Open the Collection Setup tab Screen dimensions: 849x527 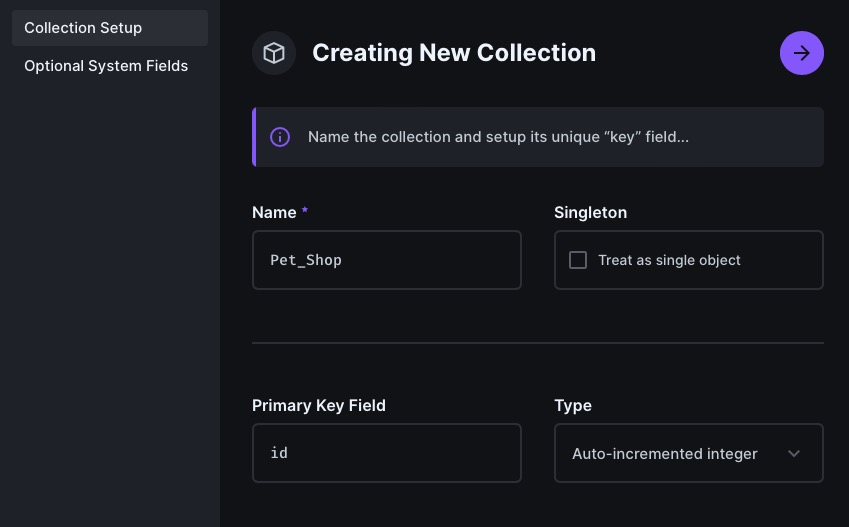[110, 28]
